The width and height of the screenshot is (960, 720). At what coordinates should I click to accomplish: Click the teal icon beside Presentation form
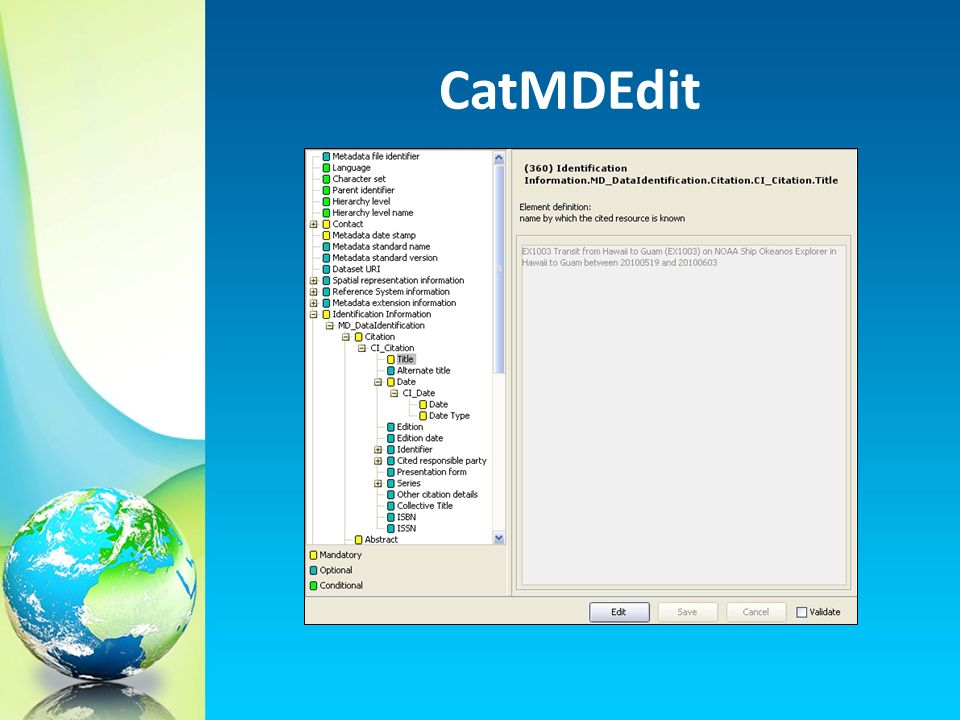pyautogui.click(x=391, y=472)
